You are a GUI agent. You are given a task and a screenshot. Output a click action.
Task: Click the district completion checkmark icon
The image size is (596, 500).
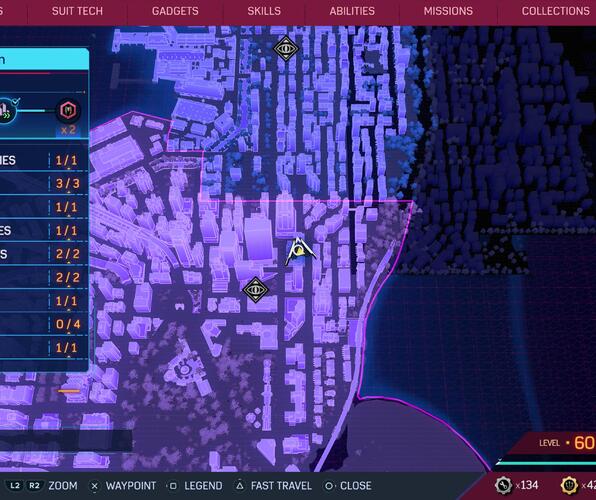(16, 102)
